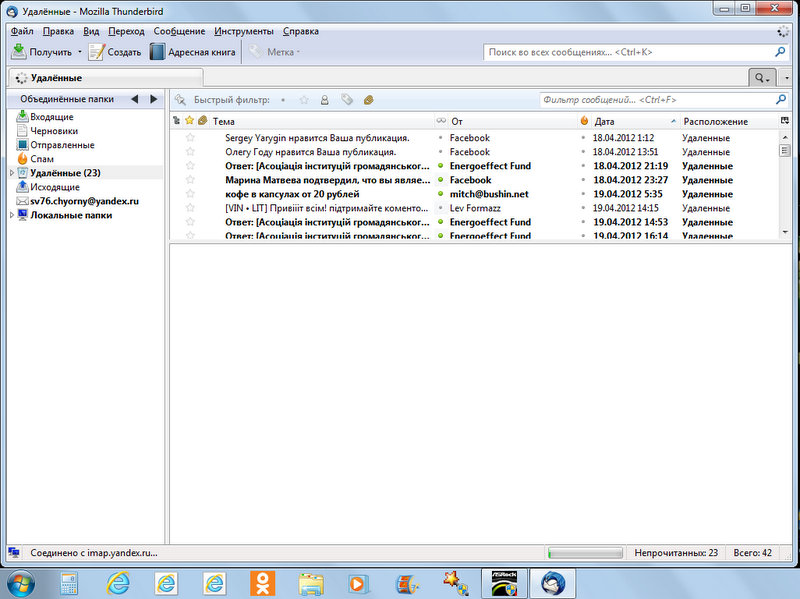800x599 pixels.
Task: Click the online/offline status bar icon
Action: (14, 553)
